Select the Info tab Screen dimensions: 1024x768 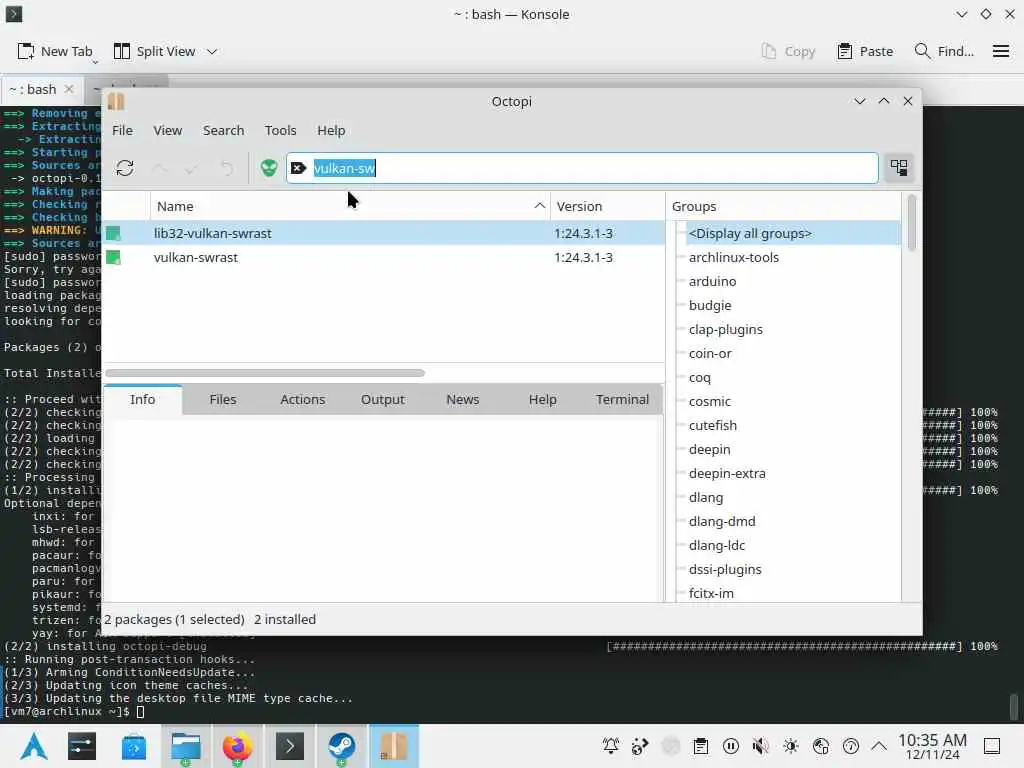point(142,399)
